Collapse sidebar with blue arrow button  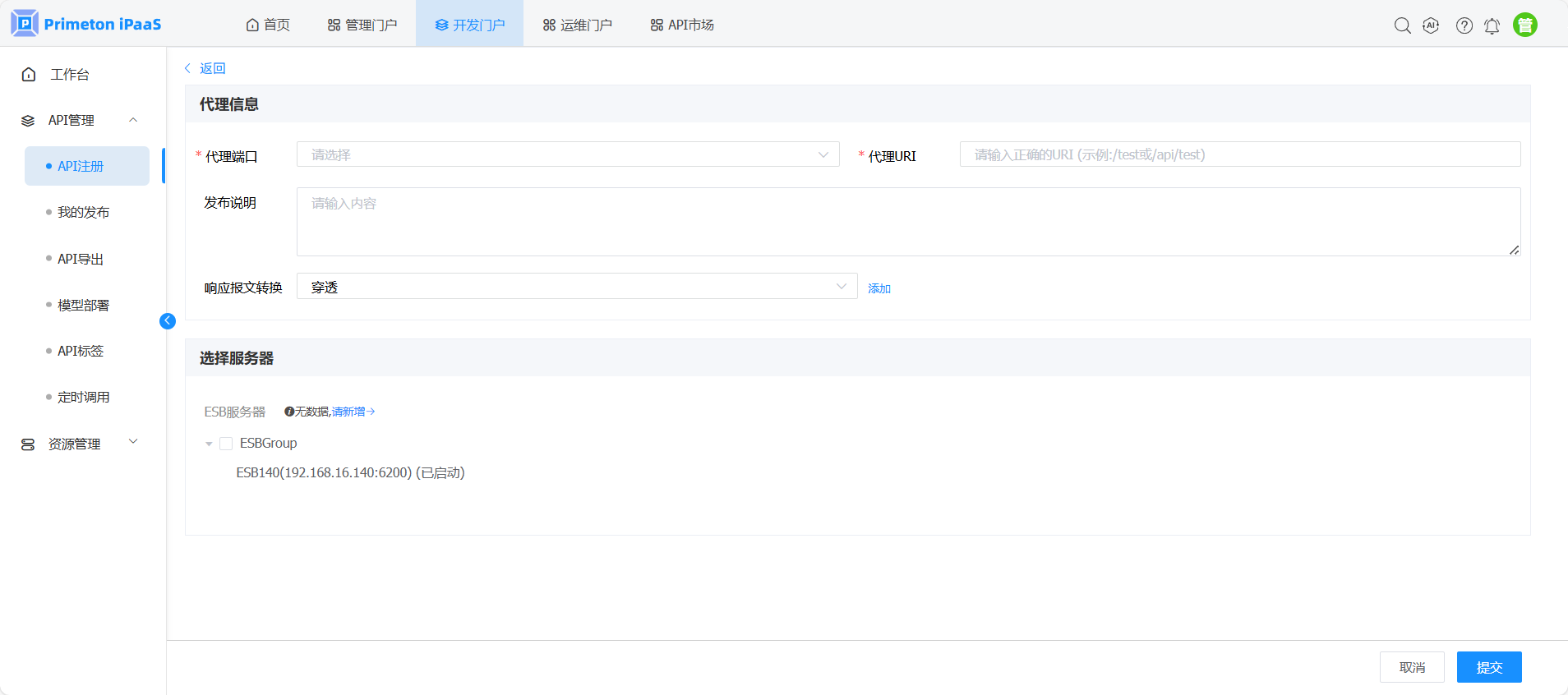click(168, 321)
